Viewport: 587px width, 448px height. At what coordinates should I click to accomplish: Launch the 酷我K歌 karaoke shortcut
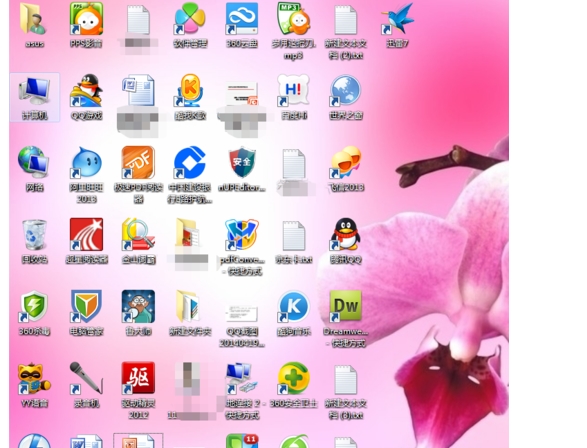(190, 97)
